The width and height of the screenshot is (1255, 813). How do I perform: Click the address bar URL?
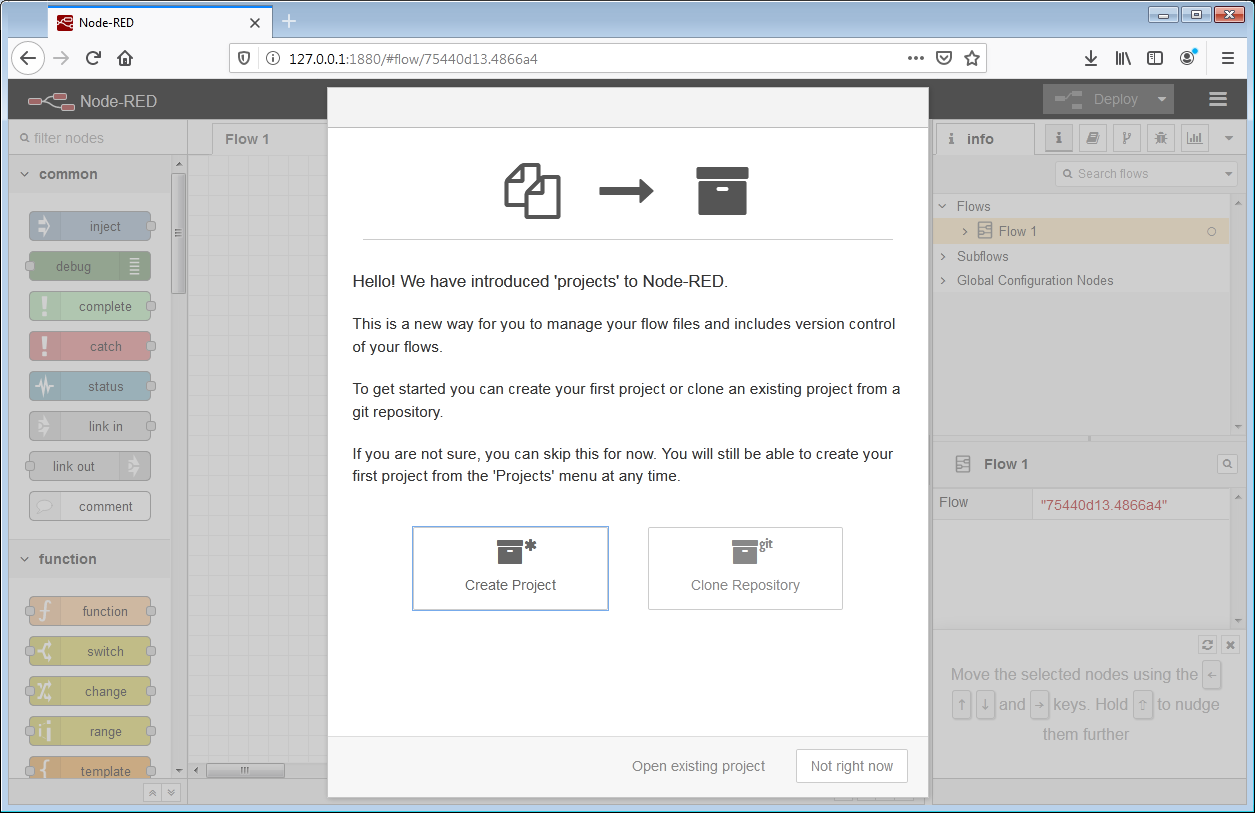[413, 58]
